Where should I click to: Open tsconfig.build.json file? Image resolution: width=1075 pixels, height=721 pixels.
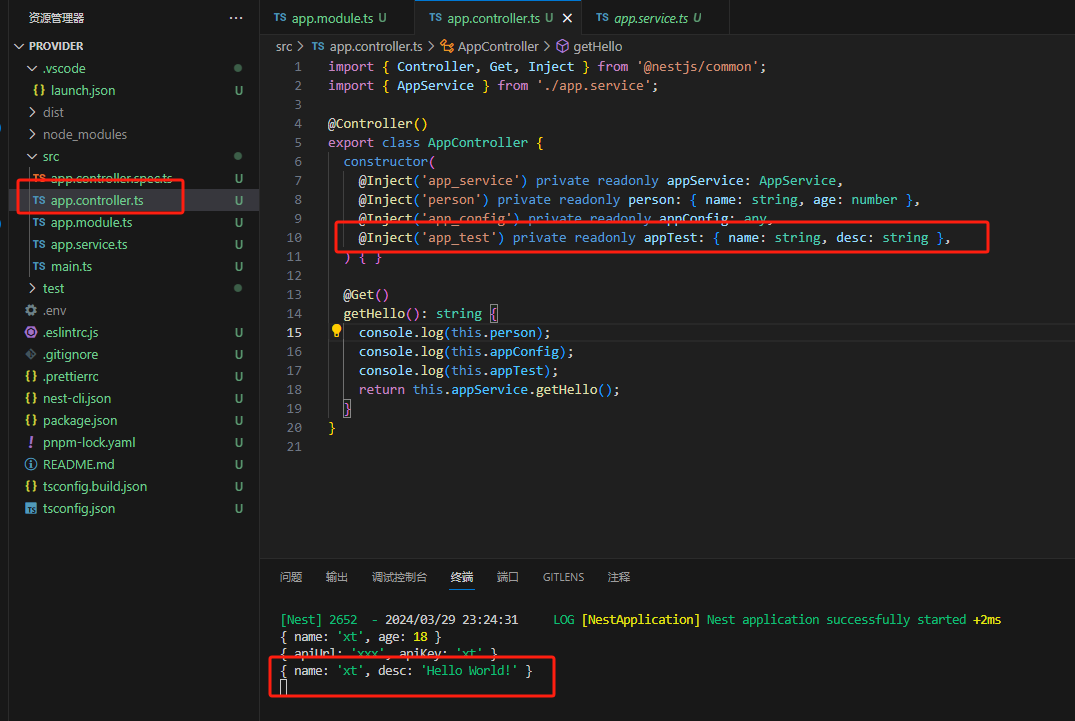pos(95,486)
